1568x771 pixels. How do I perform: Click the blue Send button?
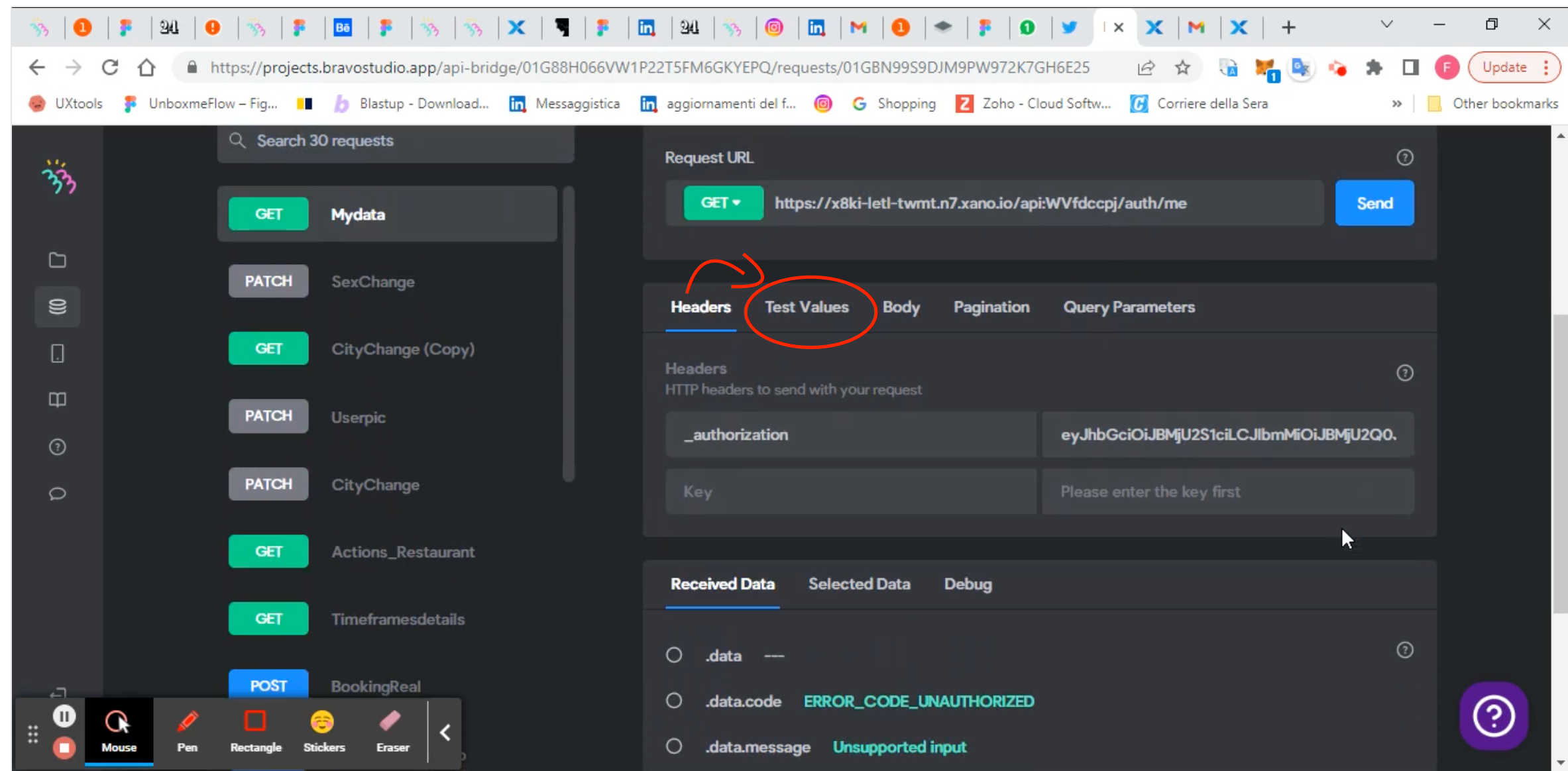click(1374, 203)
